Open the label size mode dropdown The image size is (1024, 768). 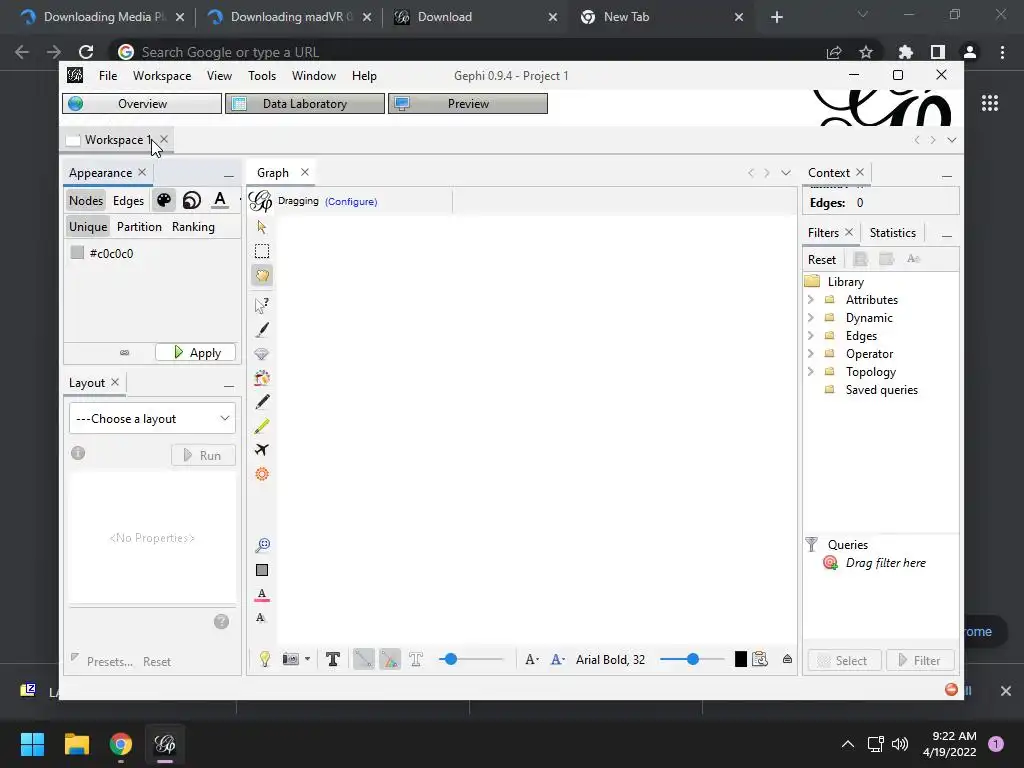(532, 659)
